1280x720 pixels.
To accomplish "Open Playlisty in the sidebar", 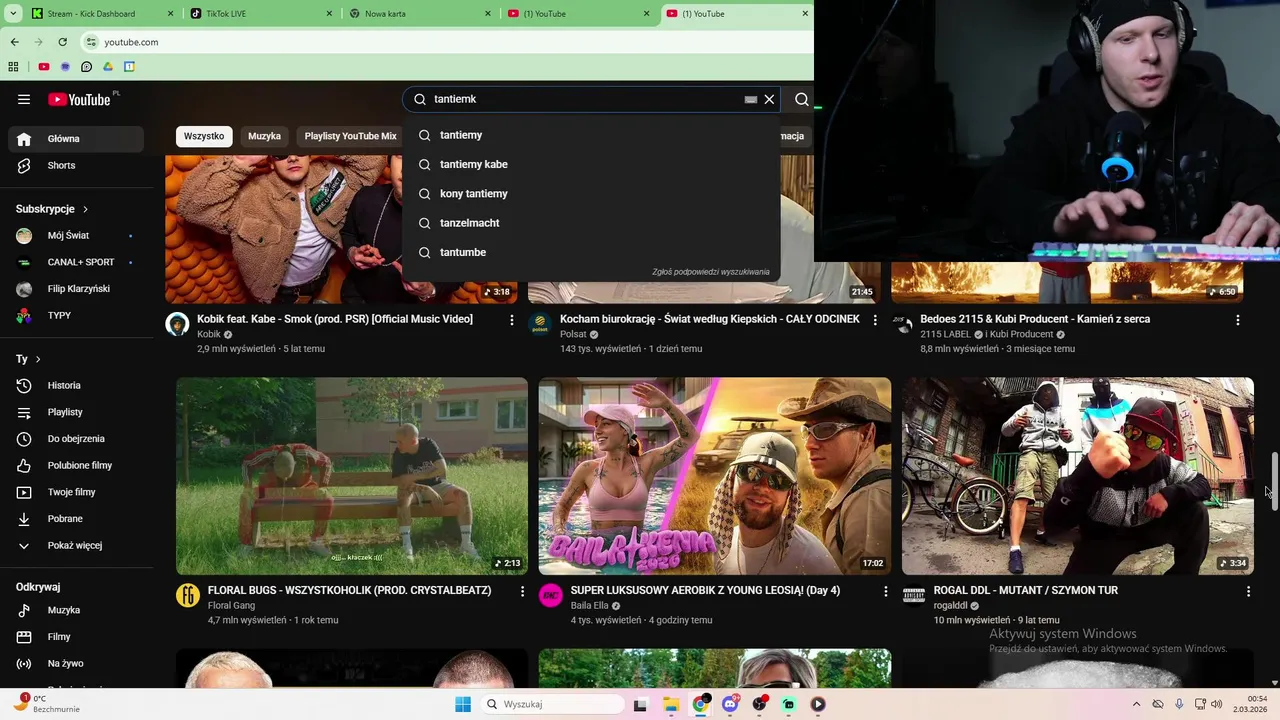I will click(75, 412).
